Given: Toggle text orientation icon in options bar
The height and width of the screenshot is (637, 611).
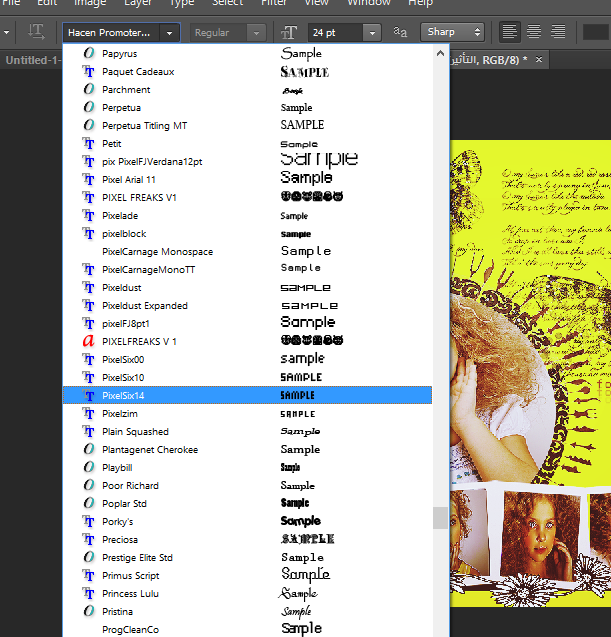Looking at the screenshot, I should (x=37, y=32).
